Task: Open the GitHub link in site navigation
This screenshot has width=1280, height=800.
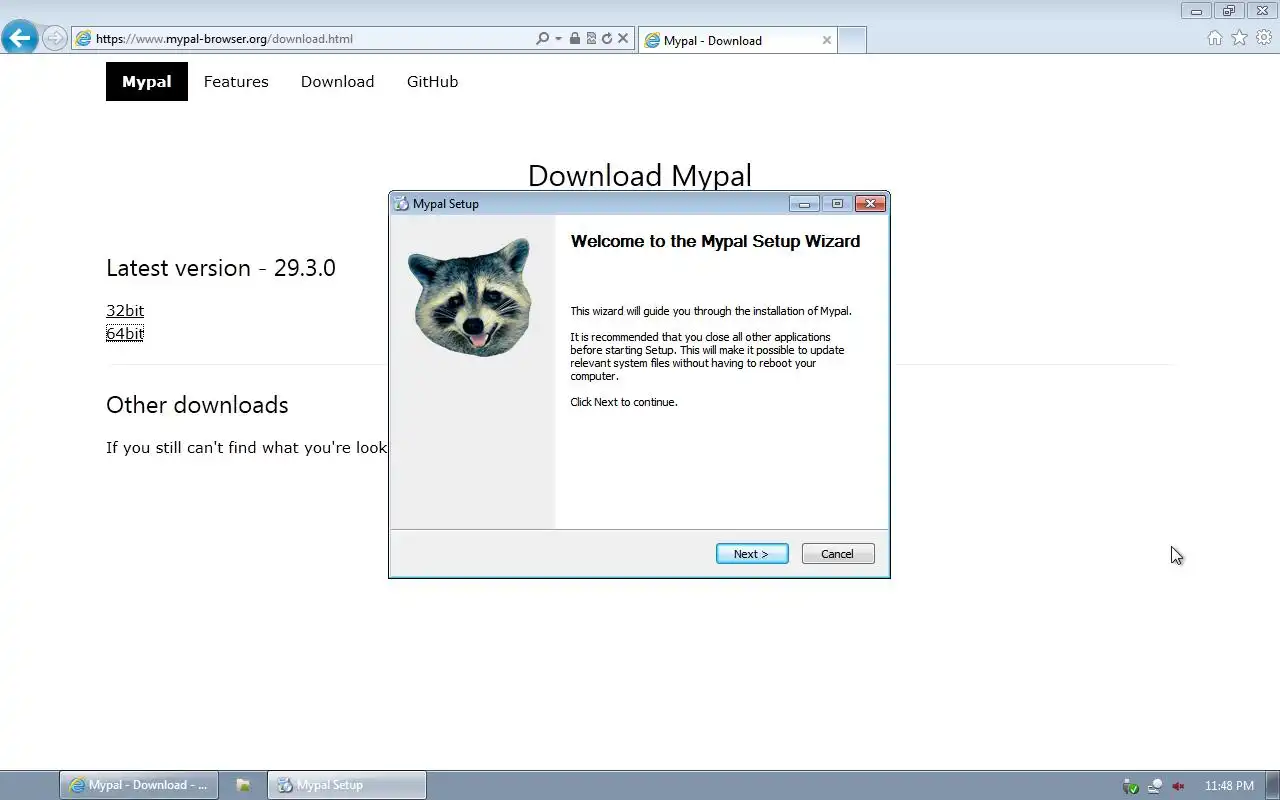Action: click(432, 82)
